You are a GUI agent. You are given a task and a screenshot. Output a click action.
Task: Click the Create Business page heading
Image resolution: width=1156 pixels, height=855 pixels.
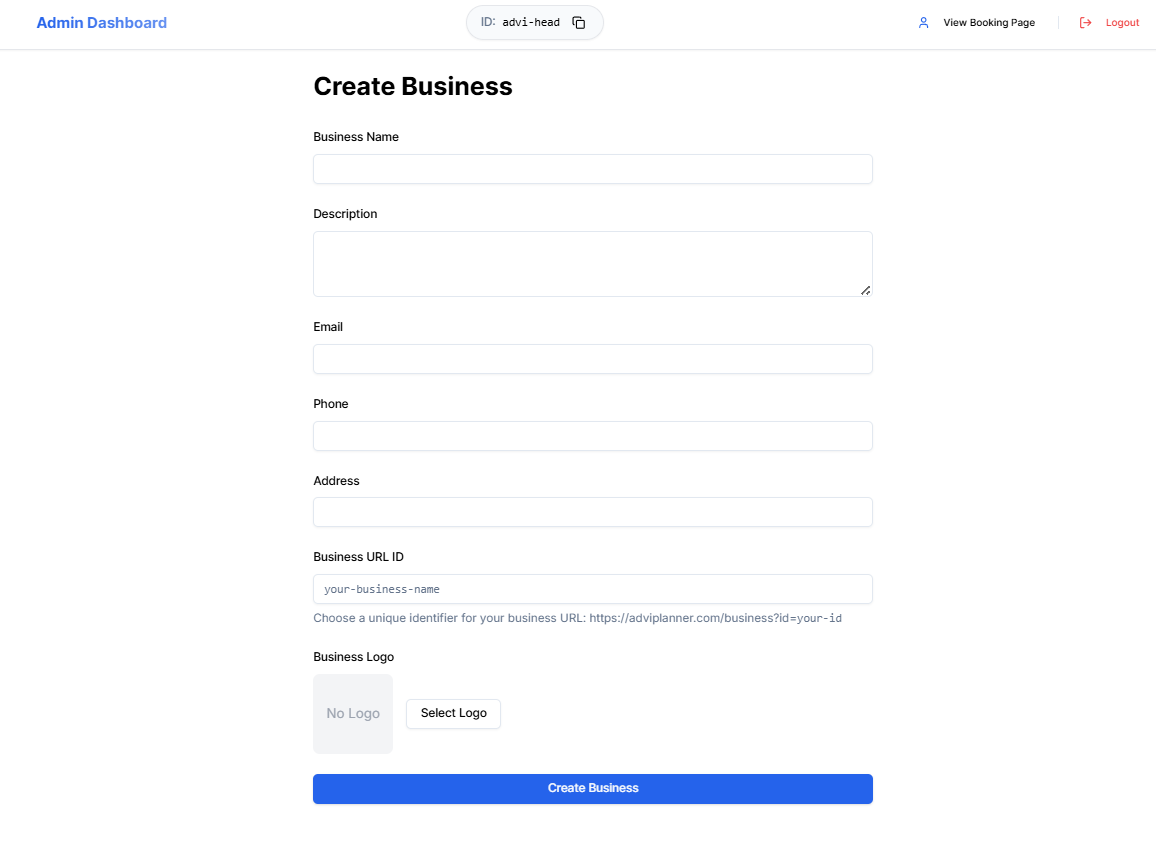coord(413,87)
